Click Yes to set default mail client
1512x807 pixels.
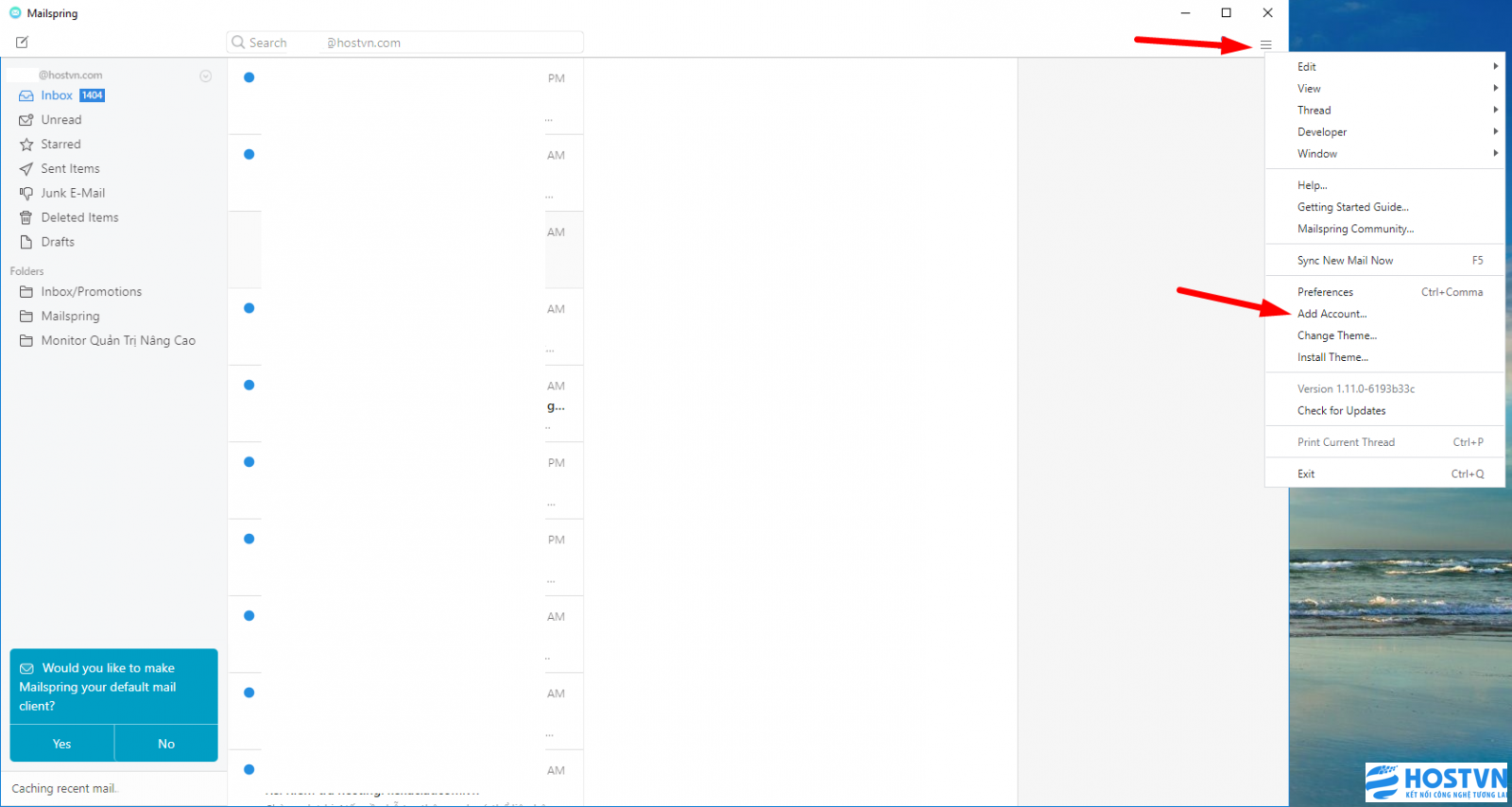pos(62,744)
